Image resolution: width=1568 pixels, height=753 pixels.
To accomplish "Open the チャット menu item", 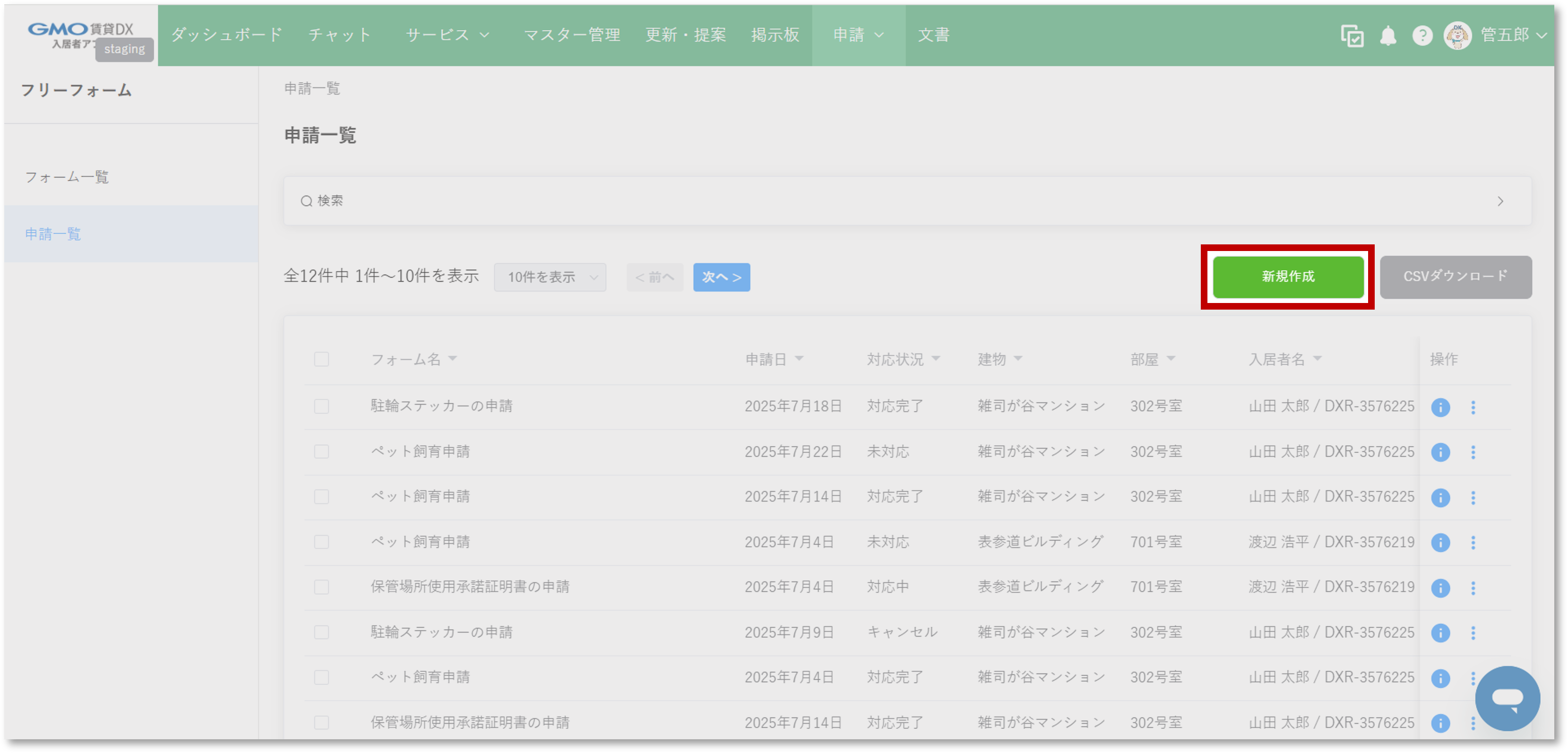I will (x=339, y=35).
